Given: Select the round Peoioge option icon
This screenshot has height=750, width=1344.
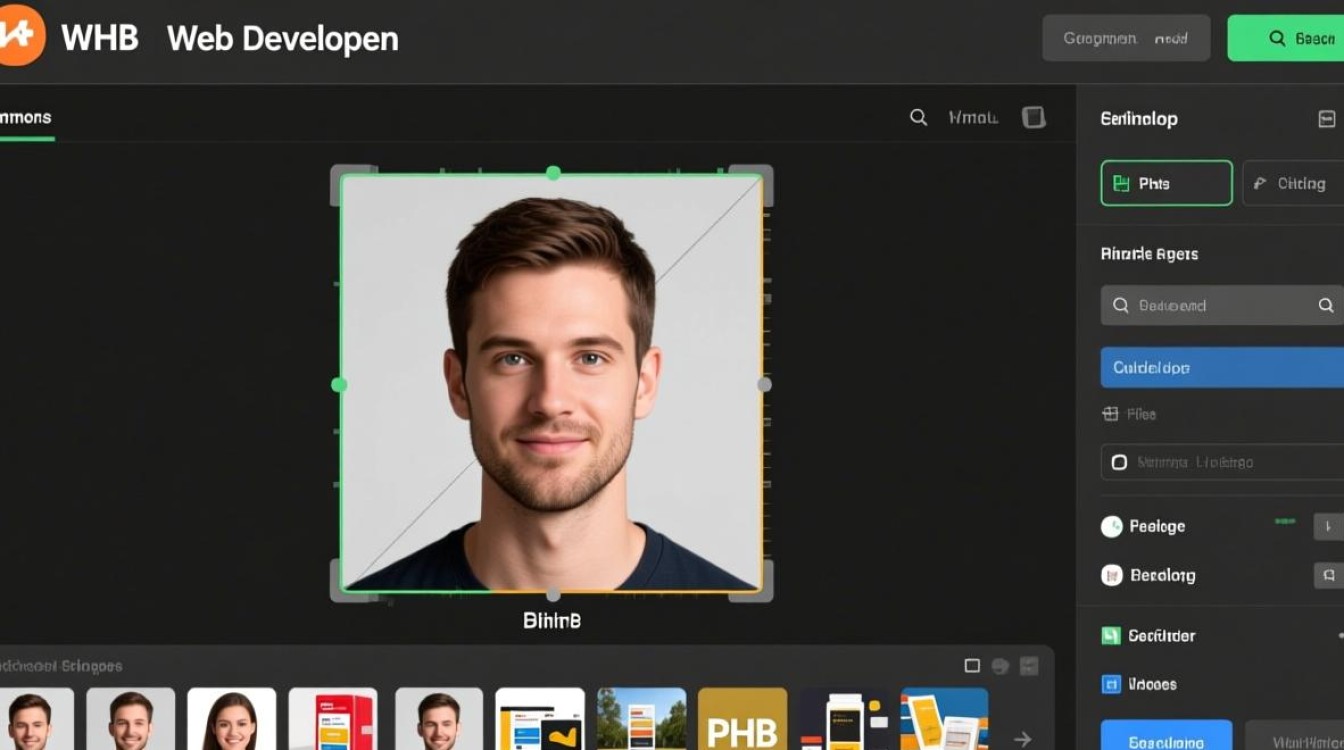Looking at the screenshot, I should pyautogui.click(x=1111, y=527).
